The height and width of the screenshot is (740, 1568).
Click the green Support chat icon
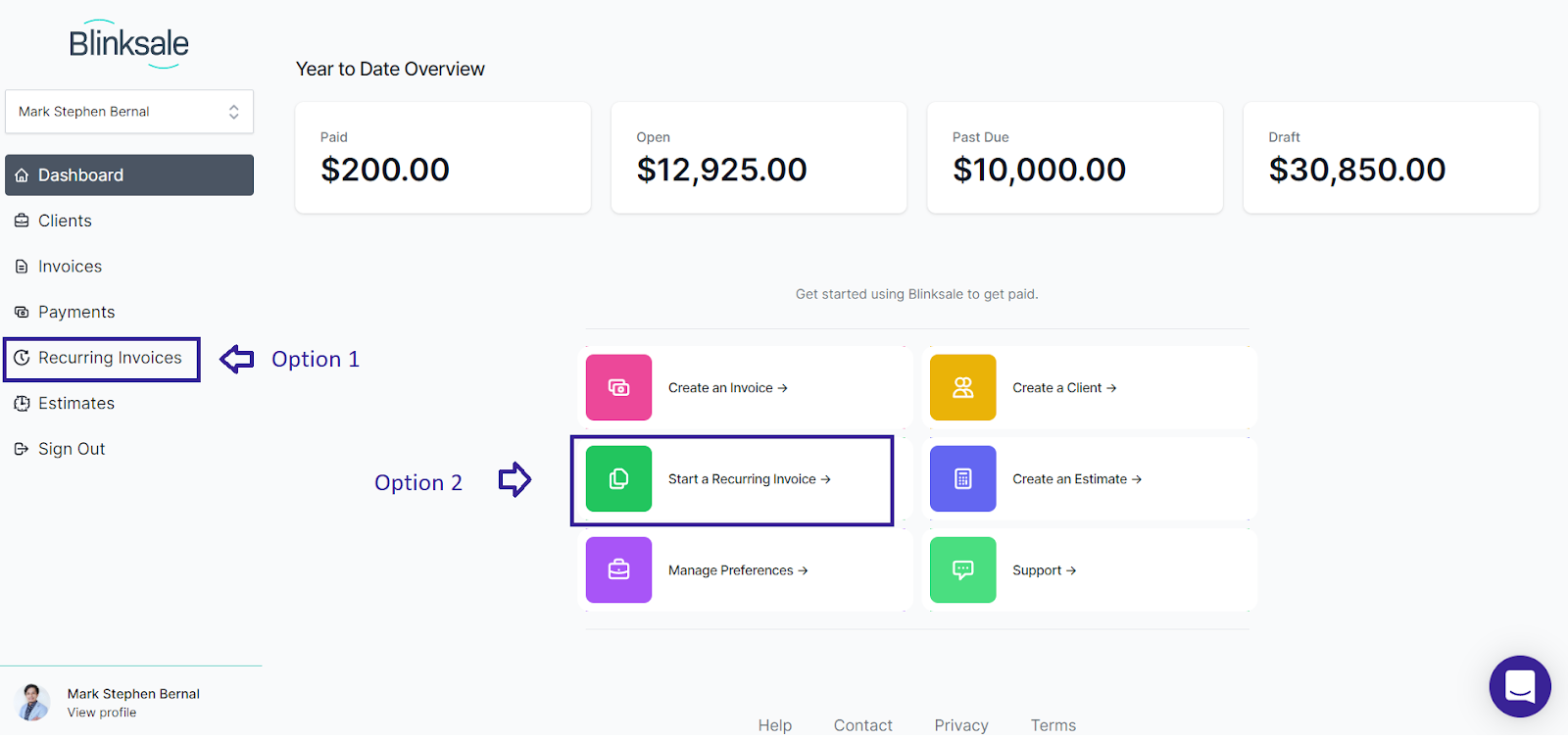pos(963,570)
